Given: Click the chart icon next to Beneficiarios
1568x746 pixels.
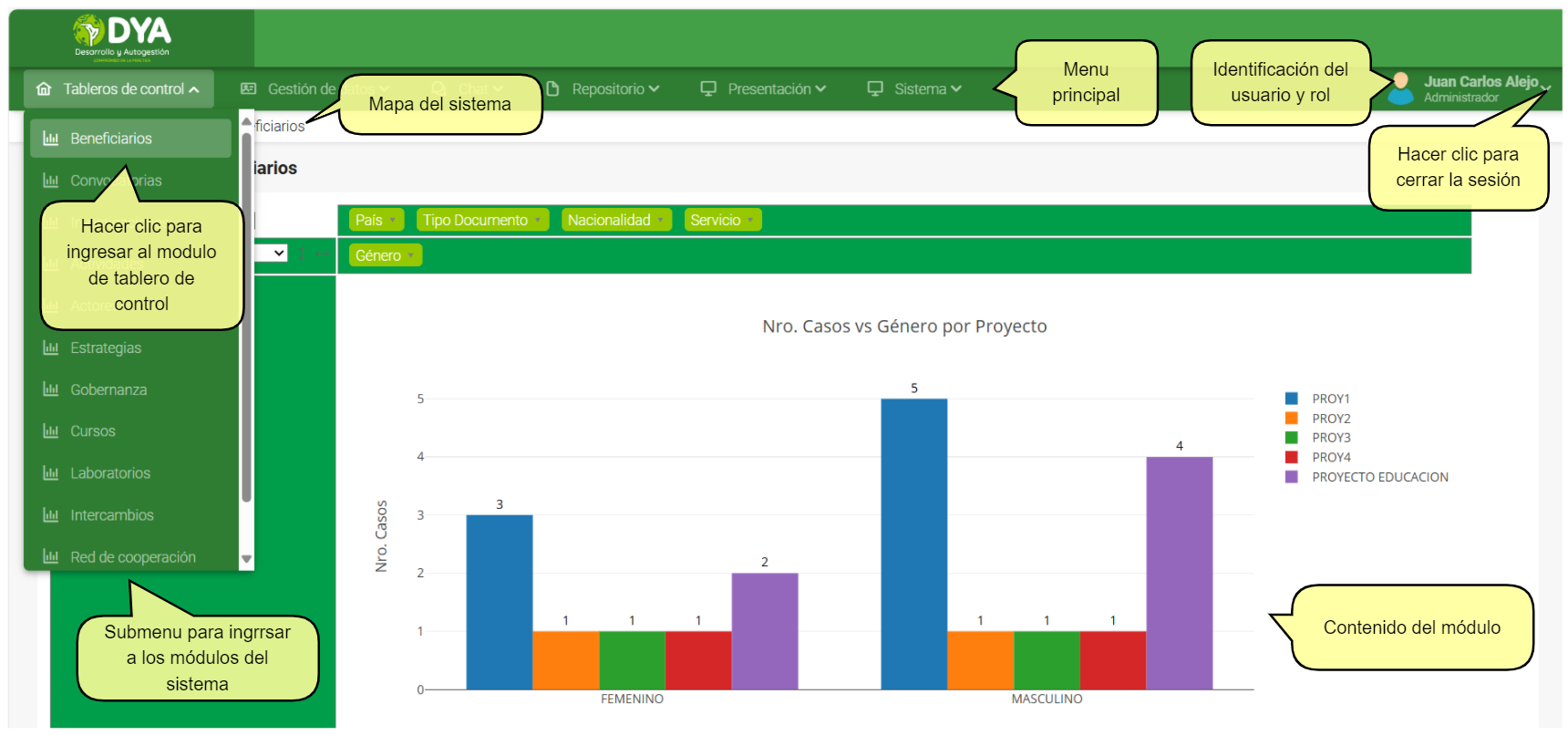Looking at the screenshot, I should [51, 139].
